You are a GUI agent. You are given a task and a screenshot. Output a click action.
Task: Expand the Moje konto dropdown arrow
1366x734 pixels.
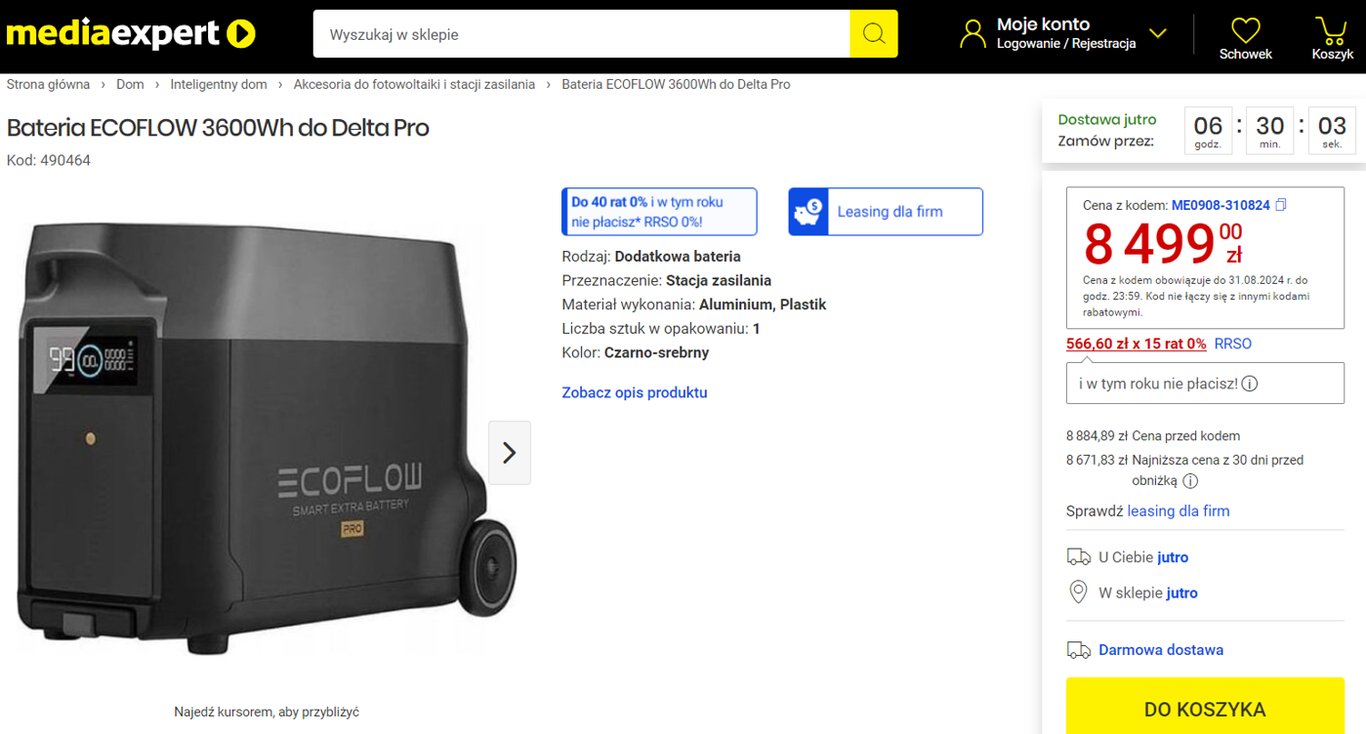pos(1158,34)
